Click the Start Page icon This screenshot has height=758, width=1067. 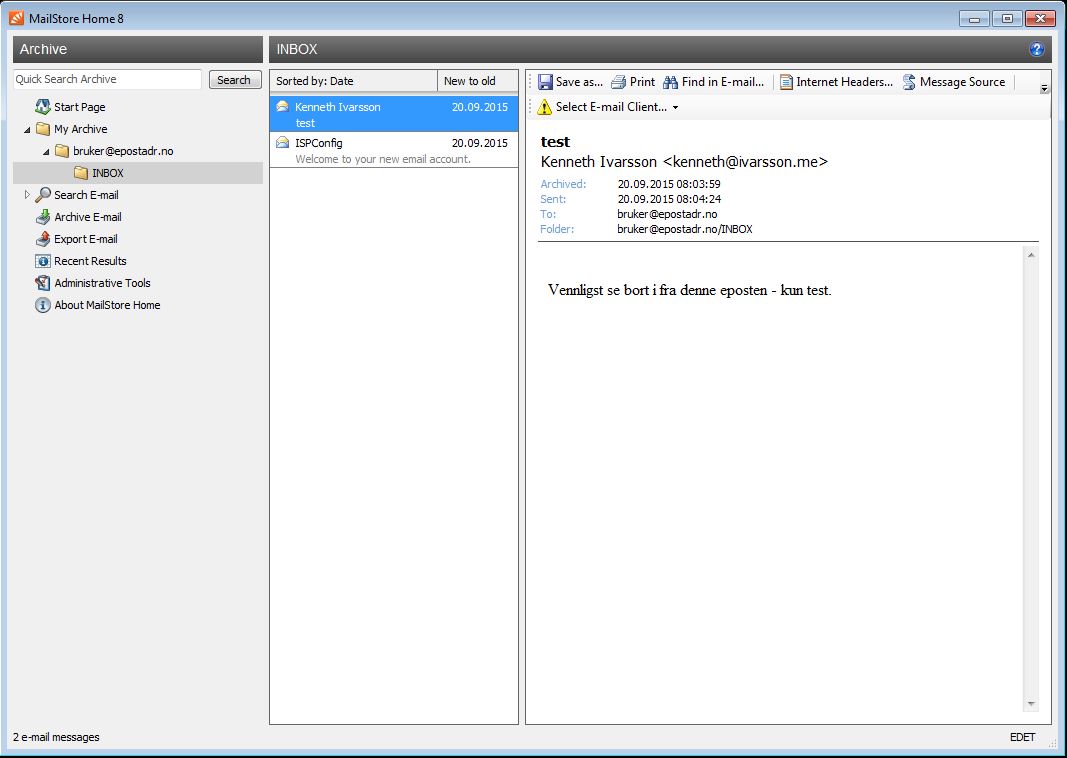(43, 107)
